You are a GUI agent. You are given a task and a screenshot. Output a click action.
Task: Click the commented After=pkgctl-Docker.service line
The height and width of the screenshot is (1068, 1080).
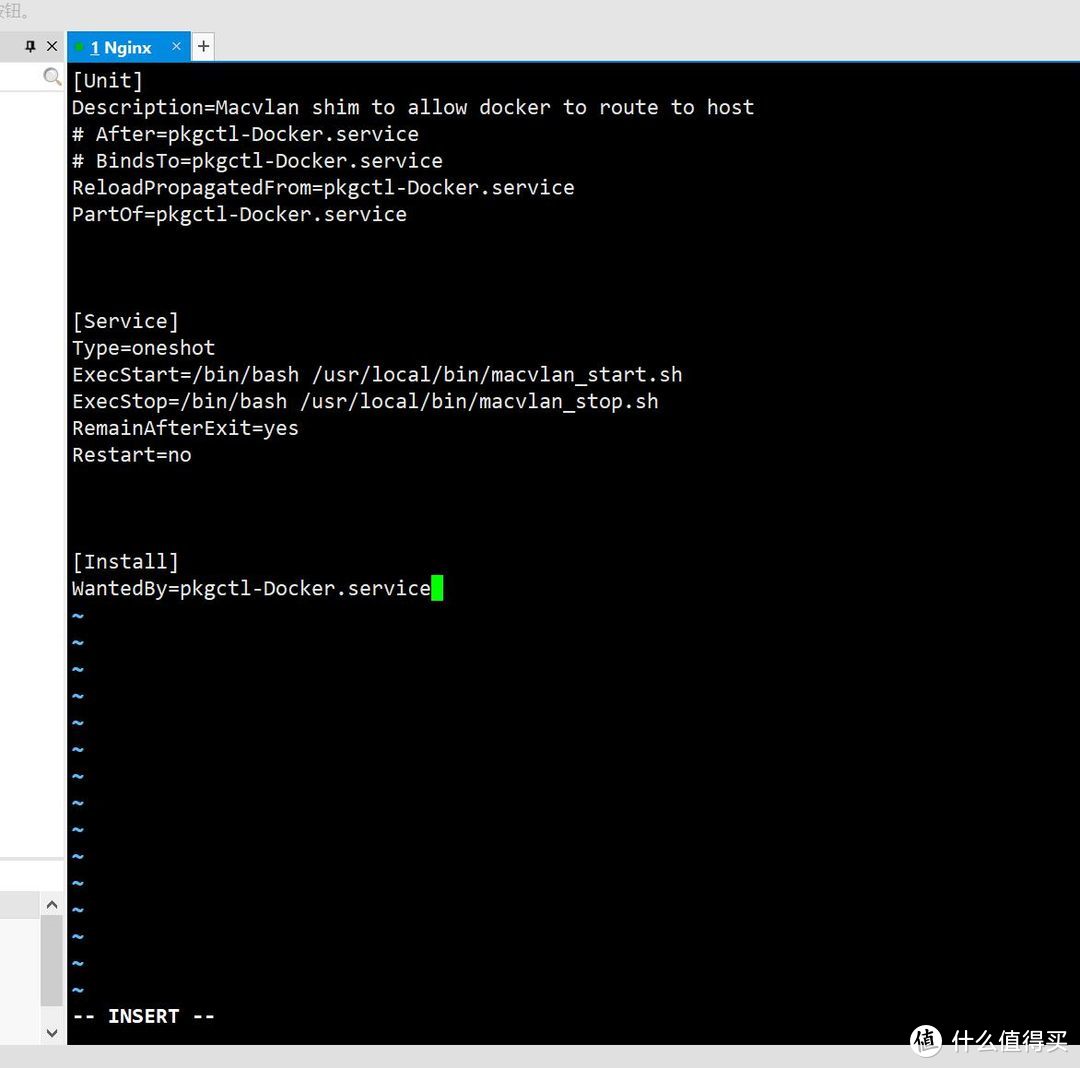pyautogui.click(x=245, y=133)
